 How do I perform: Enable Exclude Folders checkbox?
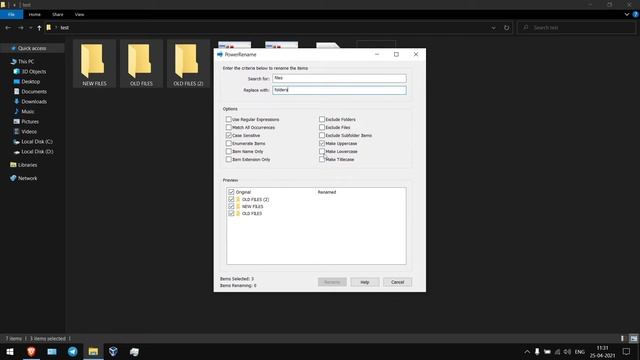click(322, 119)
